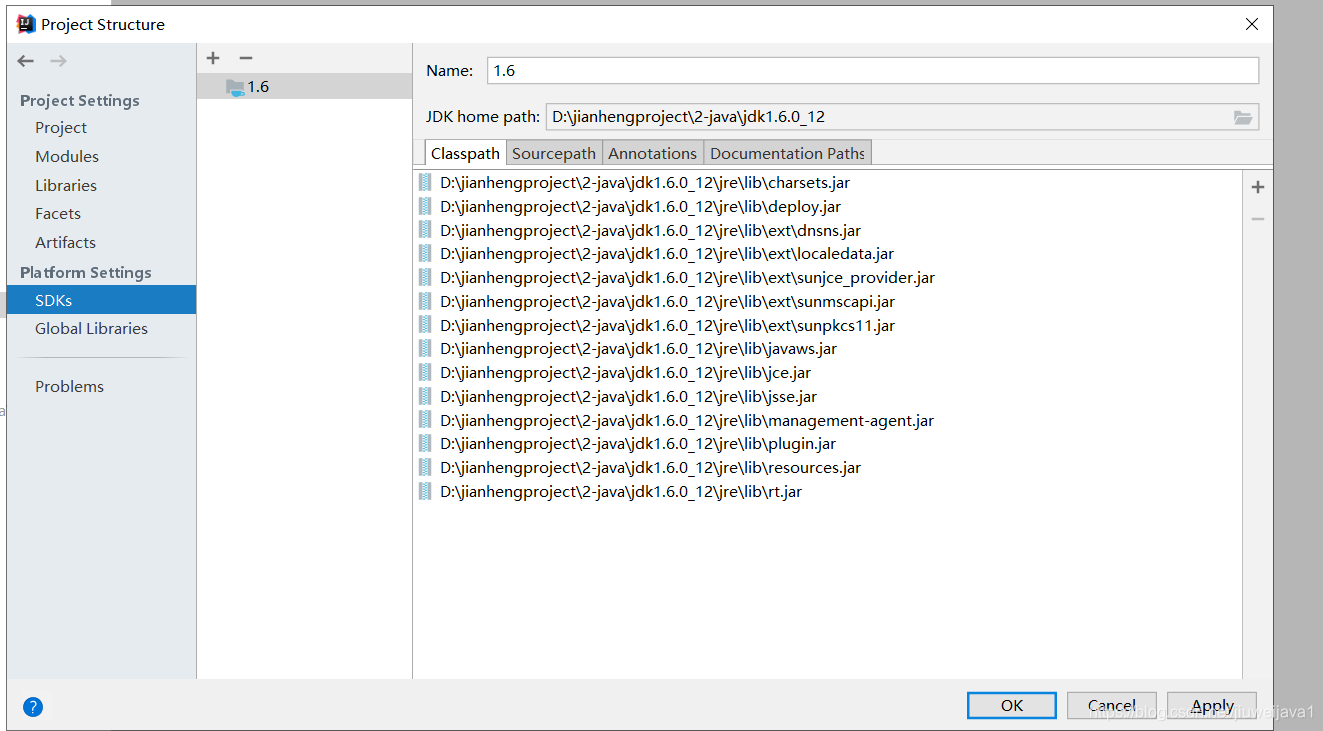
Task: Click the jar icon beside localedata.jar
Action: tap(426, 254)
